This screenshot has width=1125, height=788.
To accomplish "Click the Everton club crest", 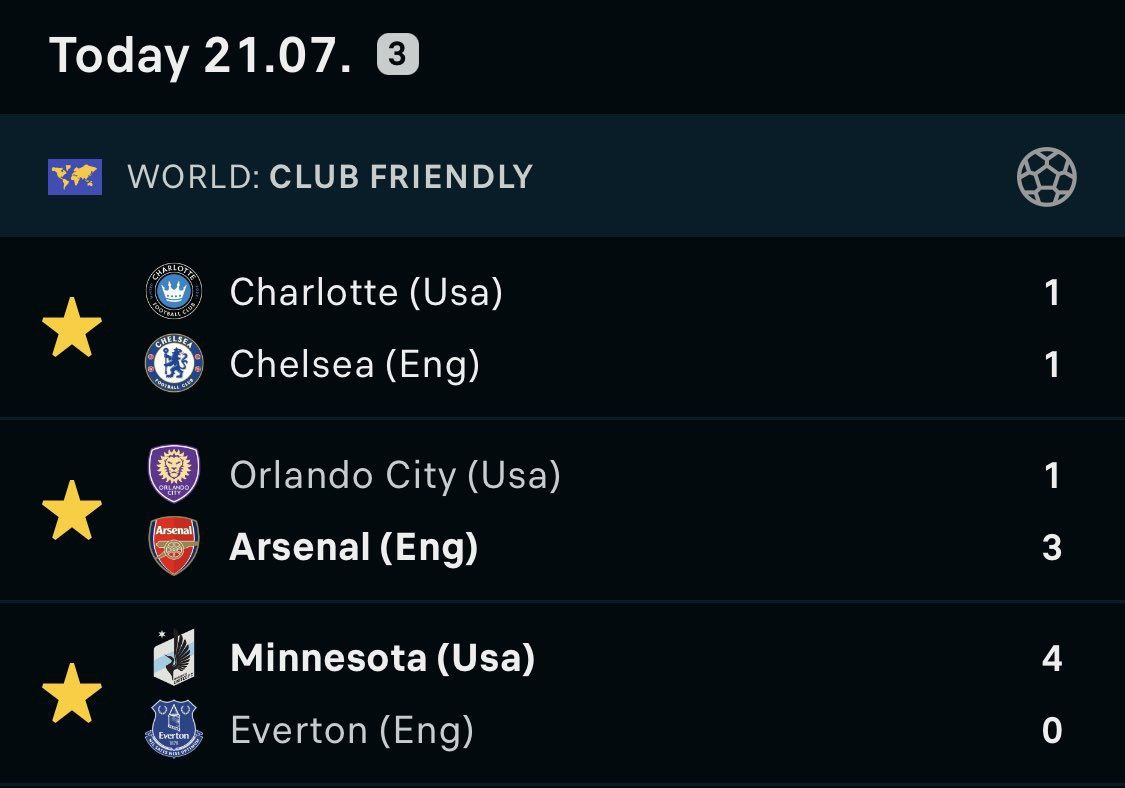I will 174,729.
